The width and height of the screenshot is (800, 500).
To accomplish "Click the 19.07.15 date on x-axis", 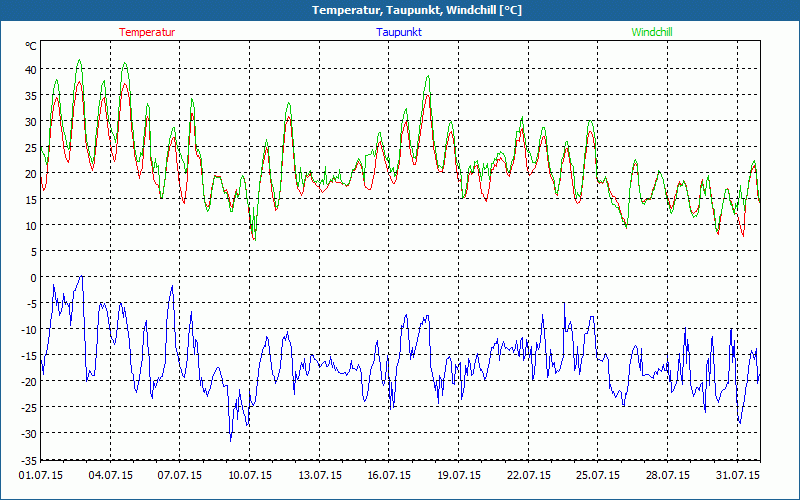I will pos(459,475).
